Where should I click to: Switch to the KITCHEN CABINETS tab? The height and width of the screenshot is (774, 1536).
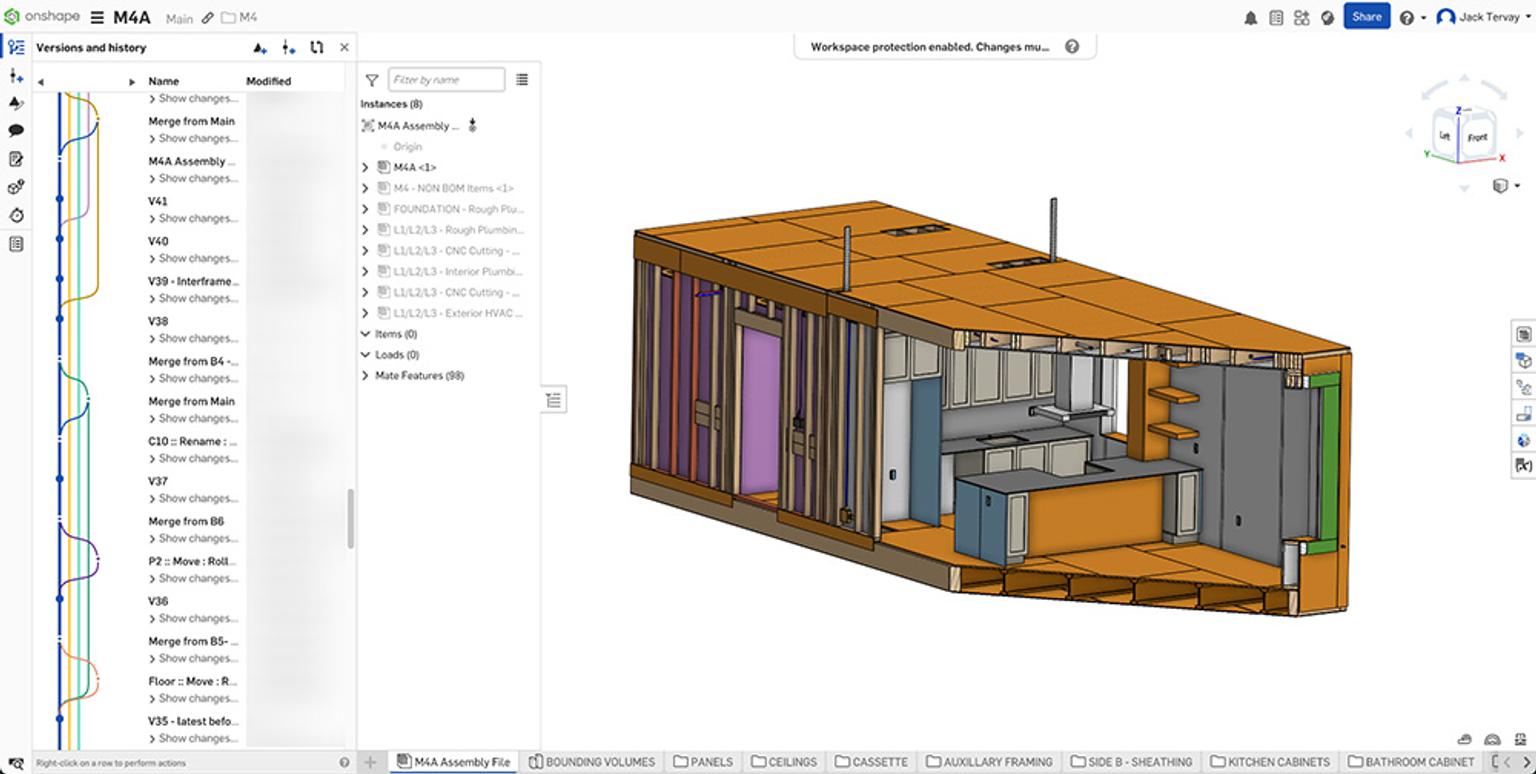(1270, 761)
